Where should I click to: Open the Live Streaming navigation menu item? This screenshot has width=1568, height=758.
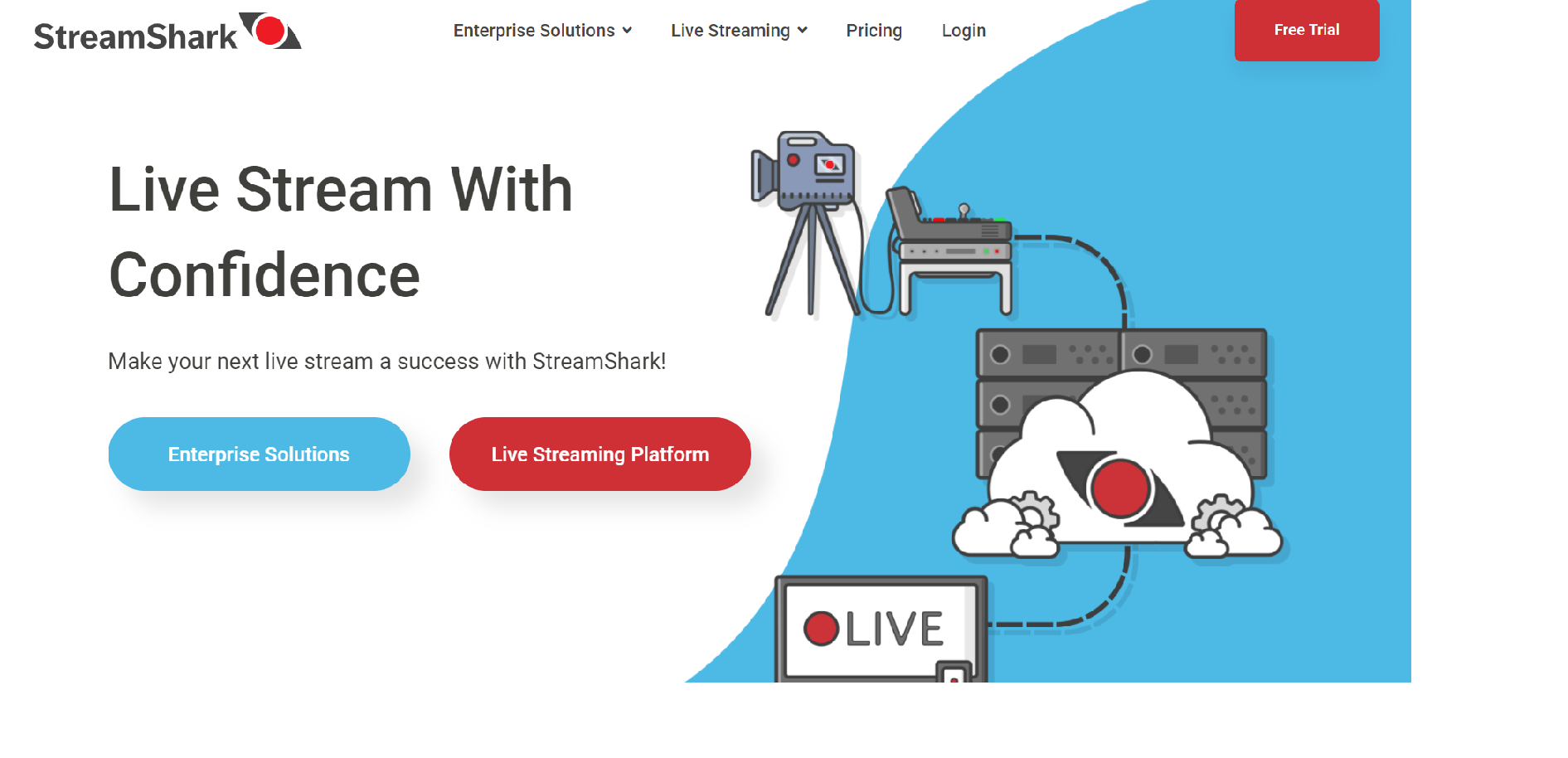tap(730, 31)
